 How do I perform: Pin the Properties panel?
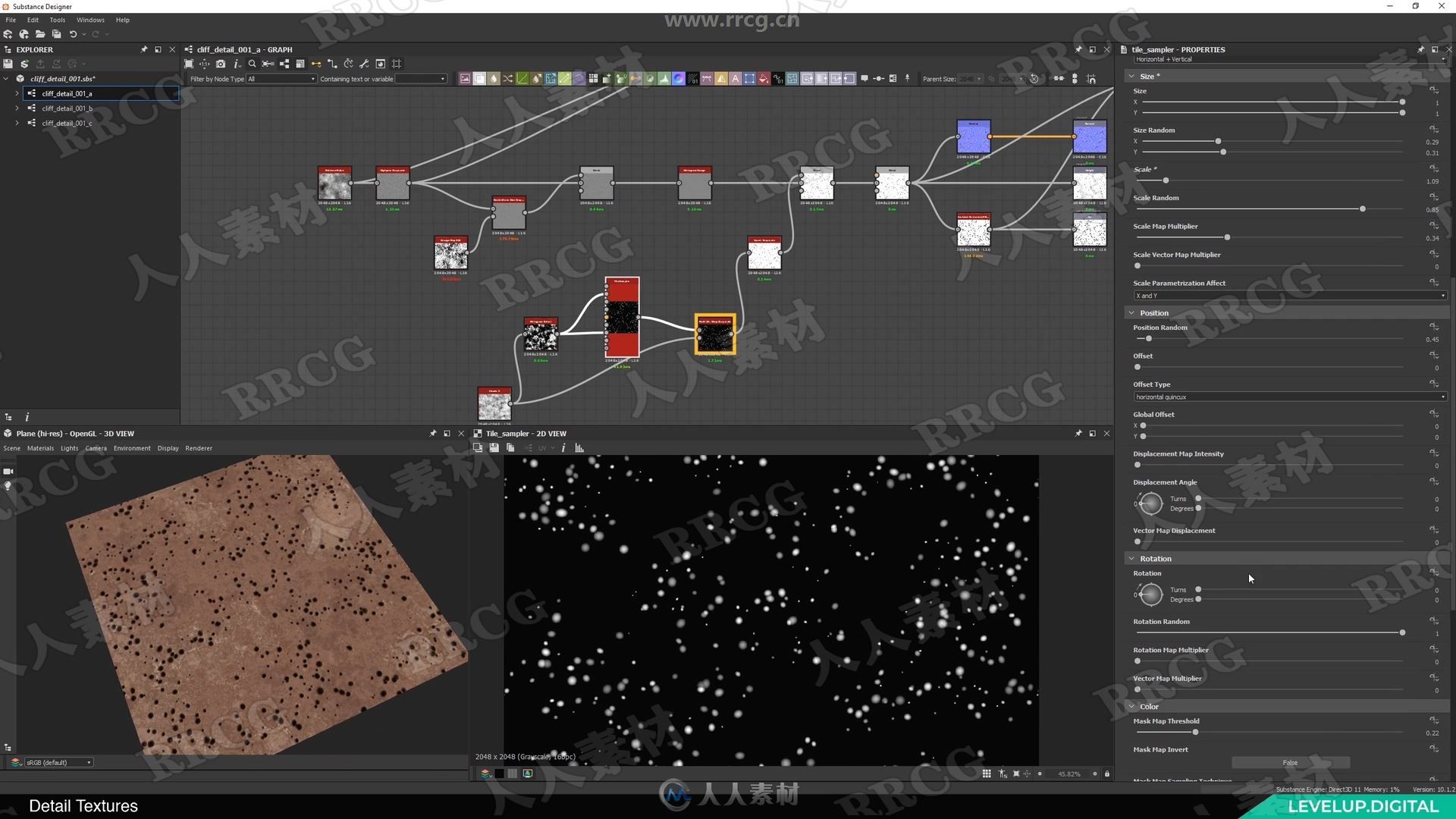tap(1420, 49)
